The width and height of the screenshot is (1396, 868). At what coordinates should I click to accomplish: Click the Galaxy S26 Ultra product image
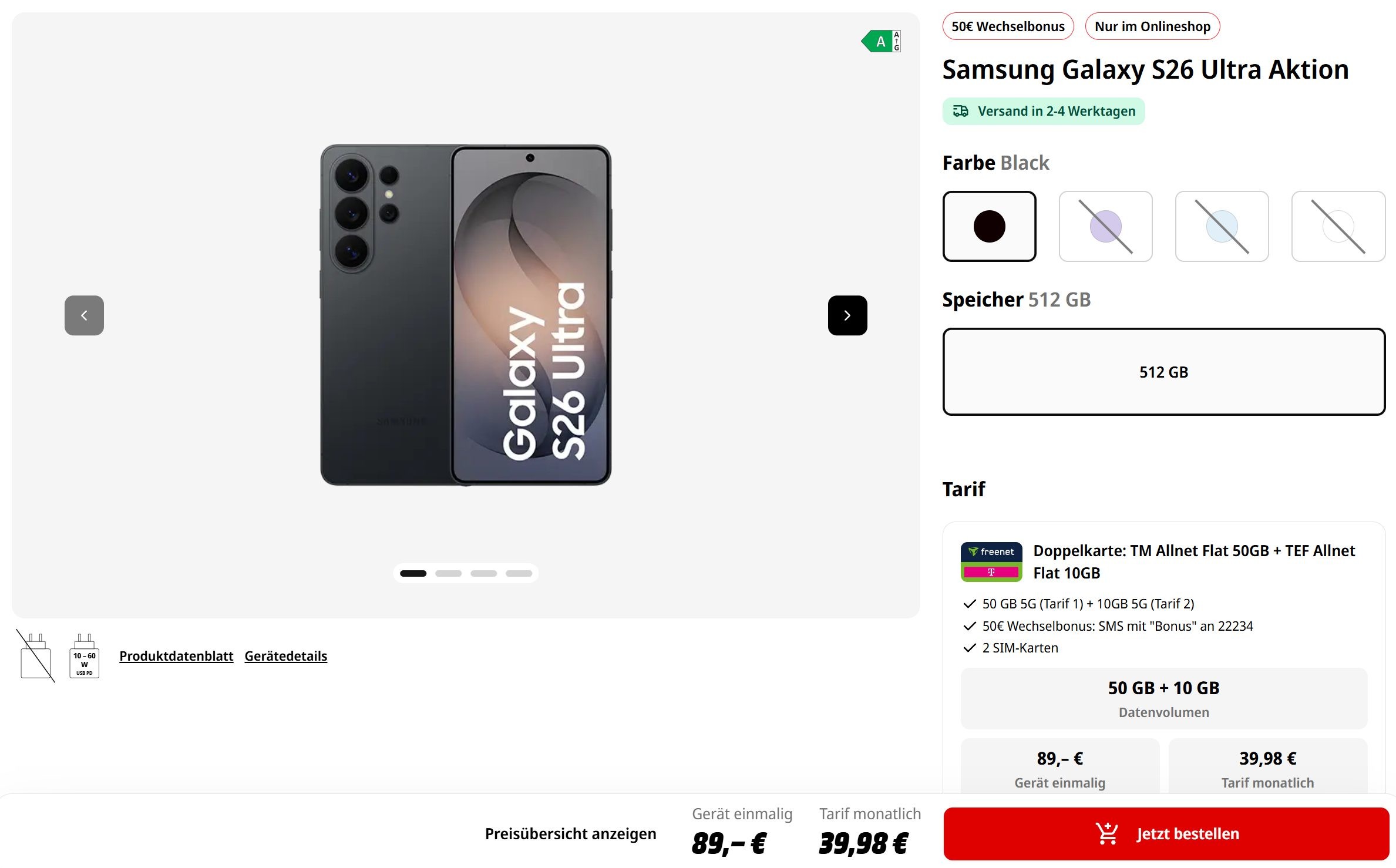point(466,315)
